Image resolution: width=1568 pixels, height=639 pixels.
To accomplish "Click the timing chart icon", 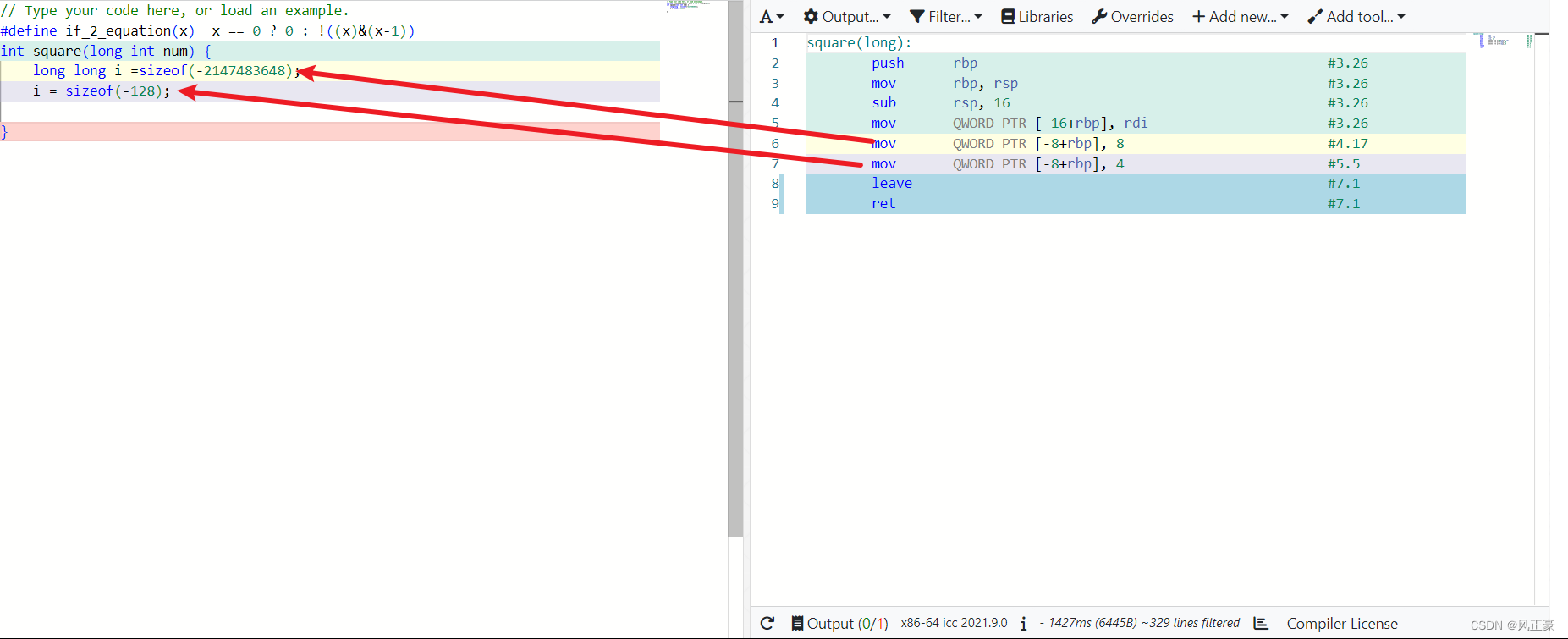I will click(1261, 624).
